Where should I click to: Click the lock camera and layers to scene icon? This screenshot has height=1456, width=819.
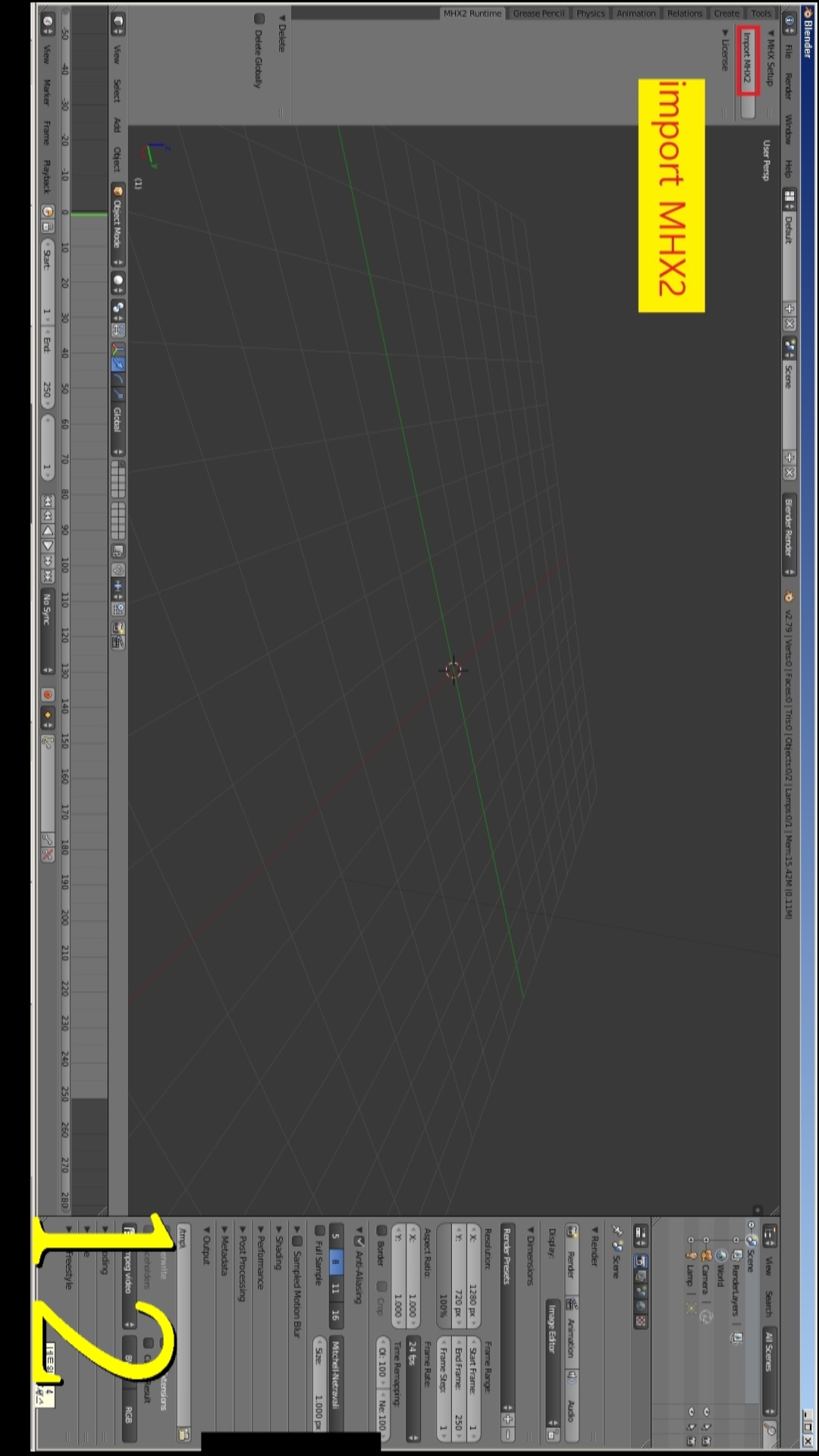[x=118, y=551]
